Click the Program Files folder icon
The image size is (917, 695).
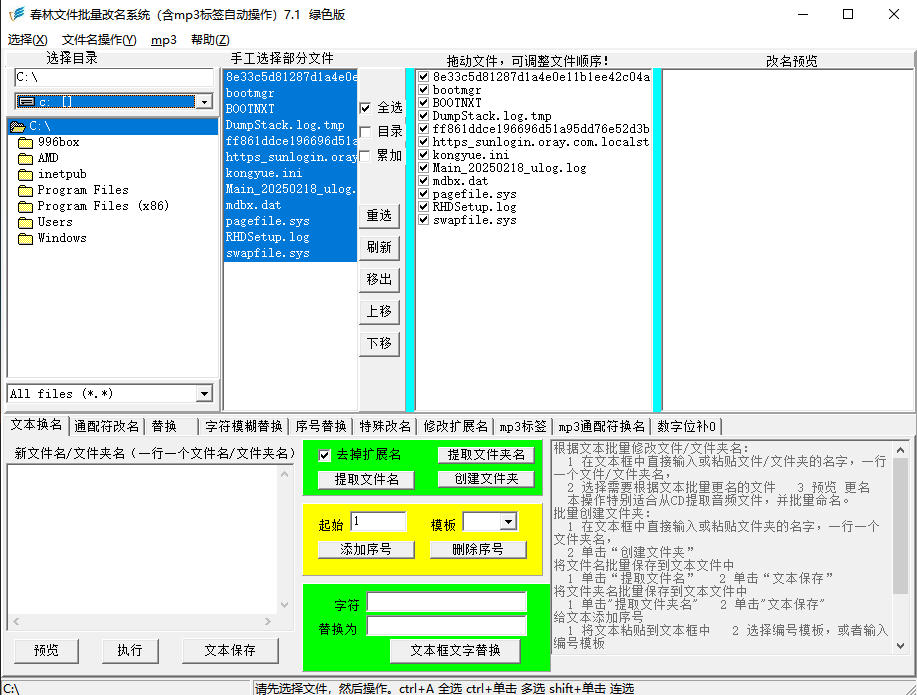click(x=26, y=190)
